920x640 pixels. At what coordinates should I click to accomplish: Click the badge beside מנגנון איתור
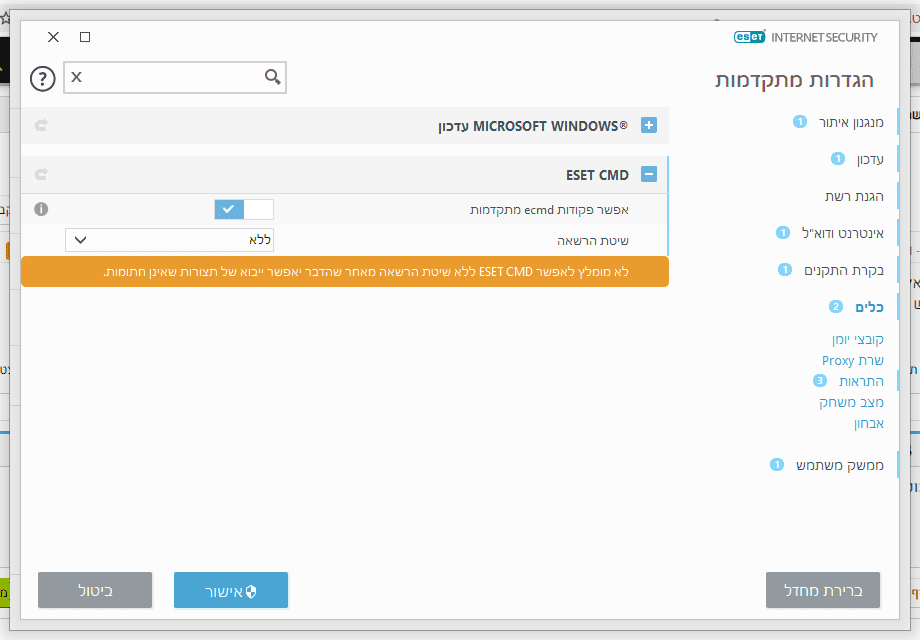[x=800, y=121]
